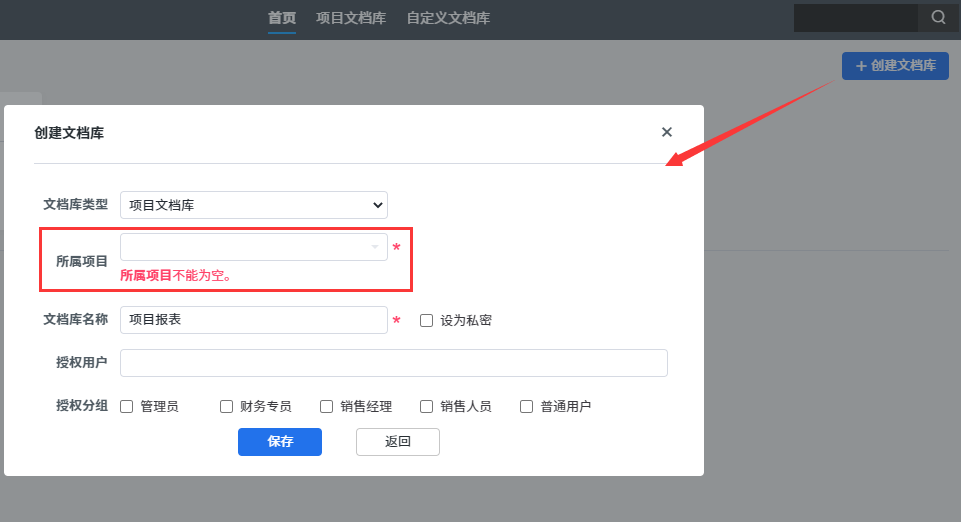Click the search magnifier icon
The image size is (961, 522).
[x=938, y=18]
